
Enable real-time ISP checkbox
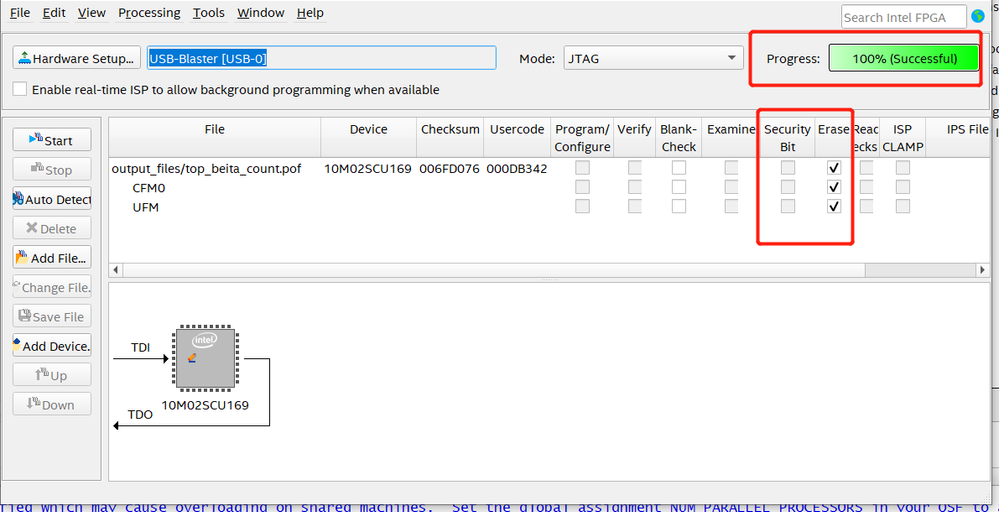coord(20,89)
